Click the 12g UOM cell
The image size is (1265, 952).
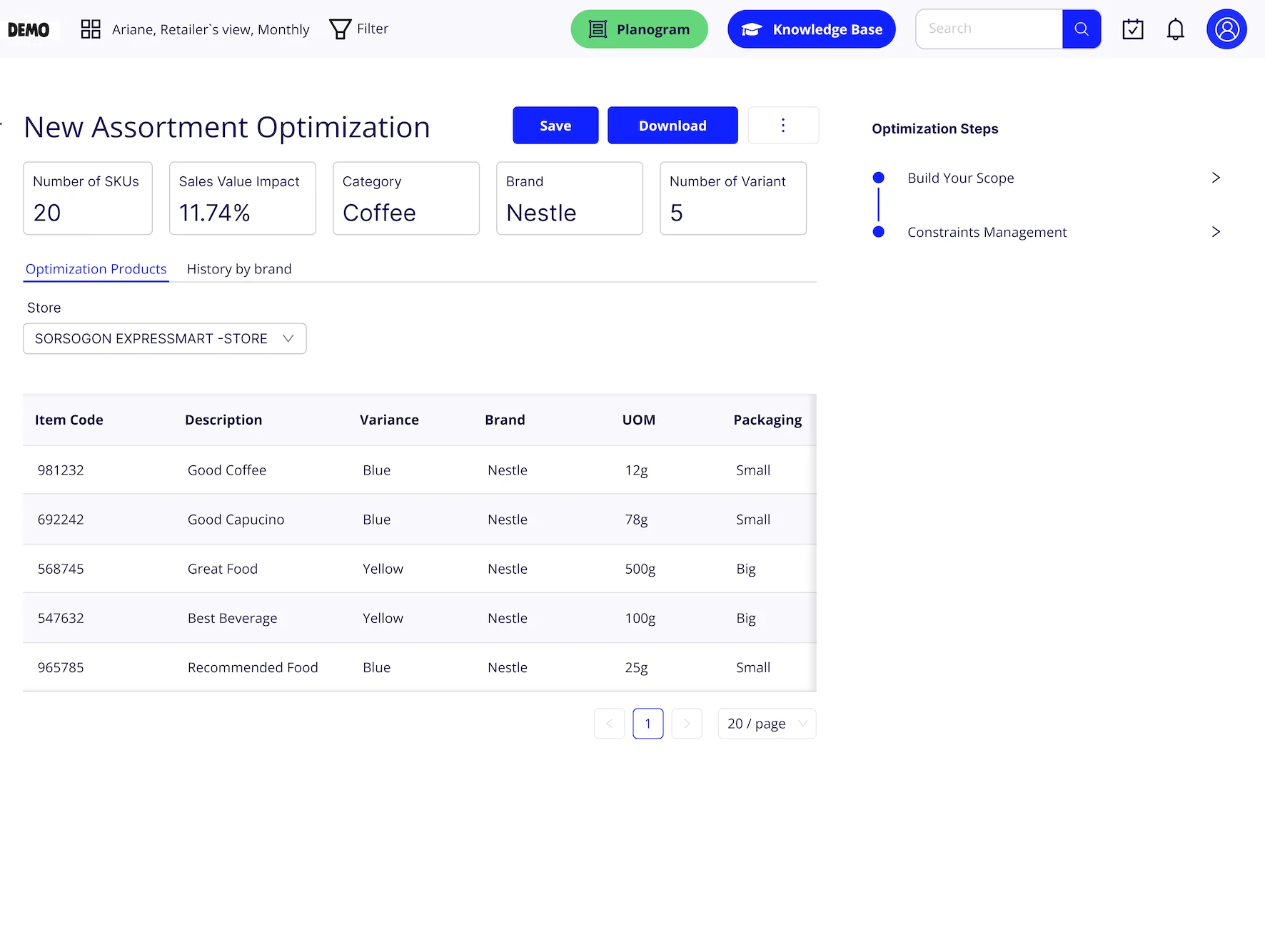point(636,470)
